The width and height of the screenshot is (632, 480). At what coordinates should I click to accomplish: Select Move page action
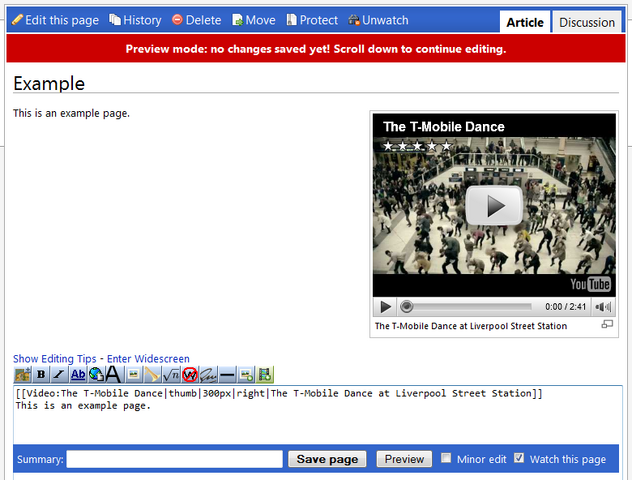[x=260, y=20]
